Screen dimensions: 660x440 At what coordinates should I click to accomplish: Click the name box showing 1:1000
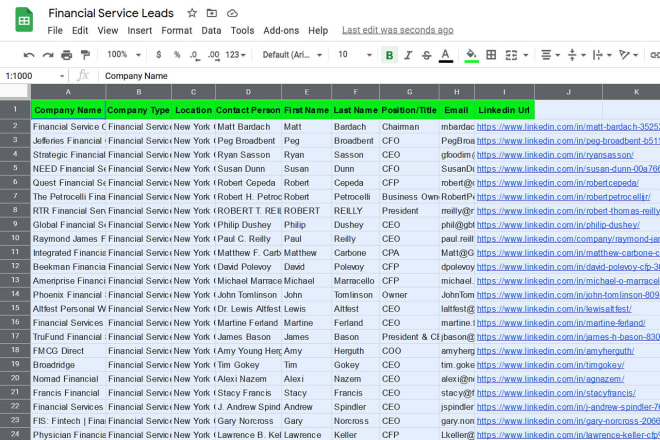[x=34, y=76]
